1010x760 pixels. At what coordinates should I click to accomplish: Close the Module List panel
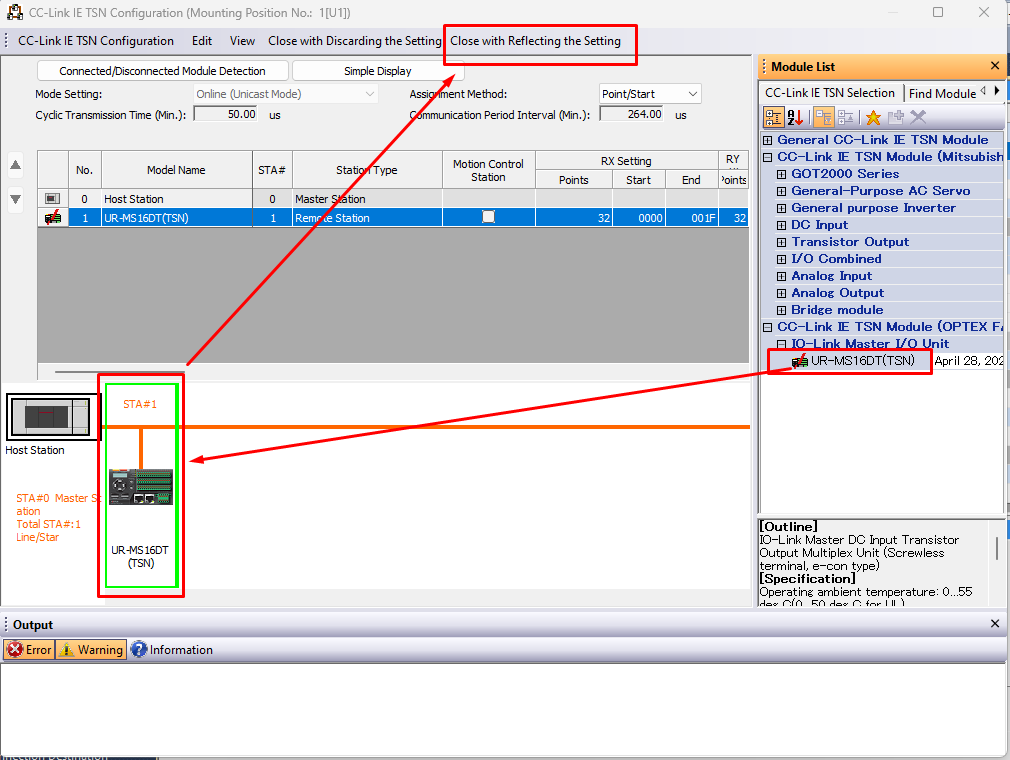click(995, 66)
